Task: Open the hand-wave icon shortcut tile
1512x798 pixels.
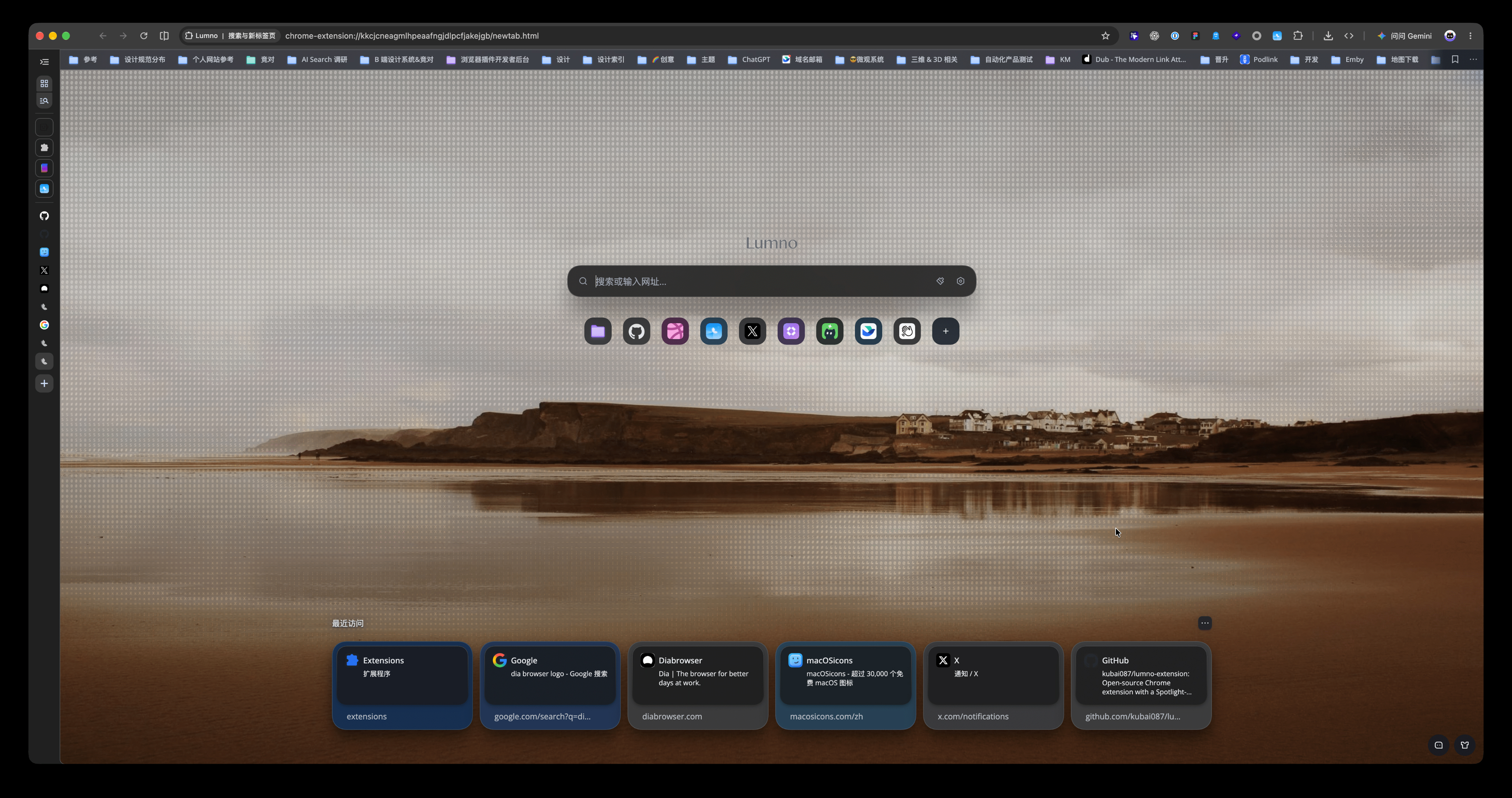Action: click(x=907, y=332)
